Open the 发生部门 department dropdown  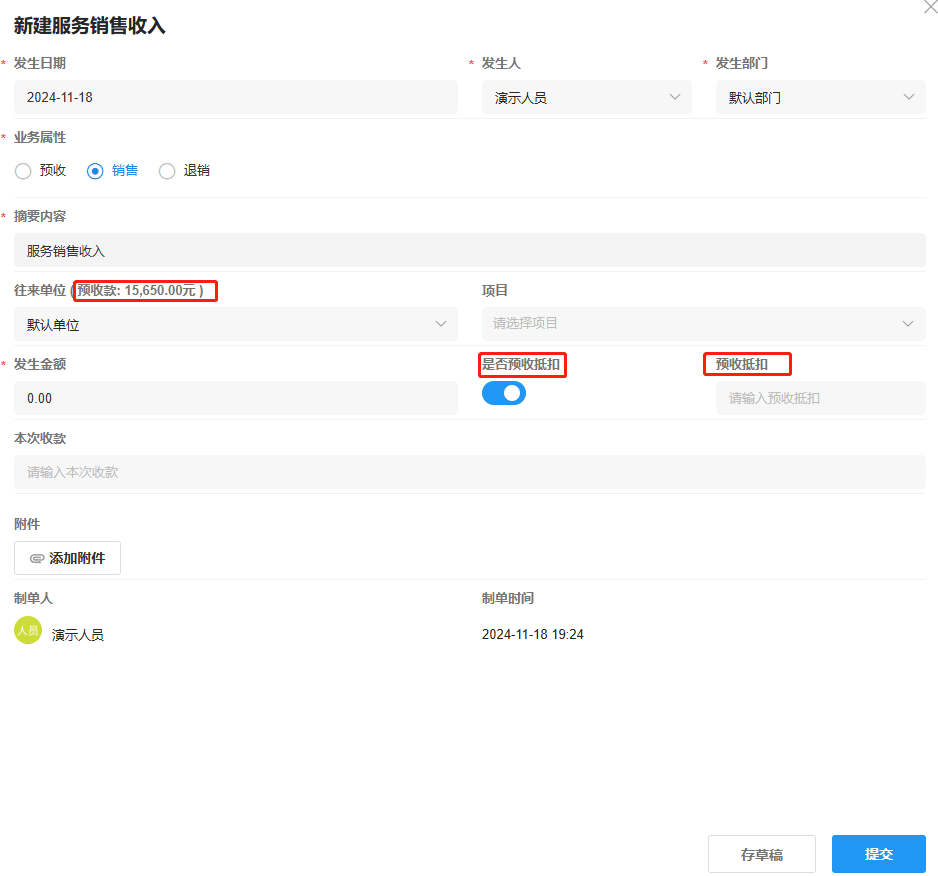tap(908, 97)
